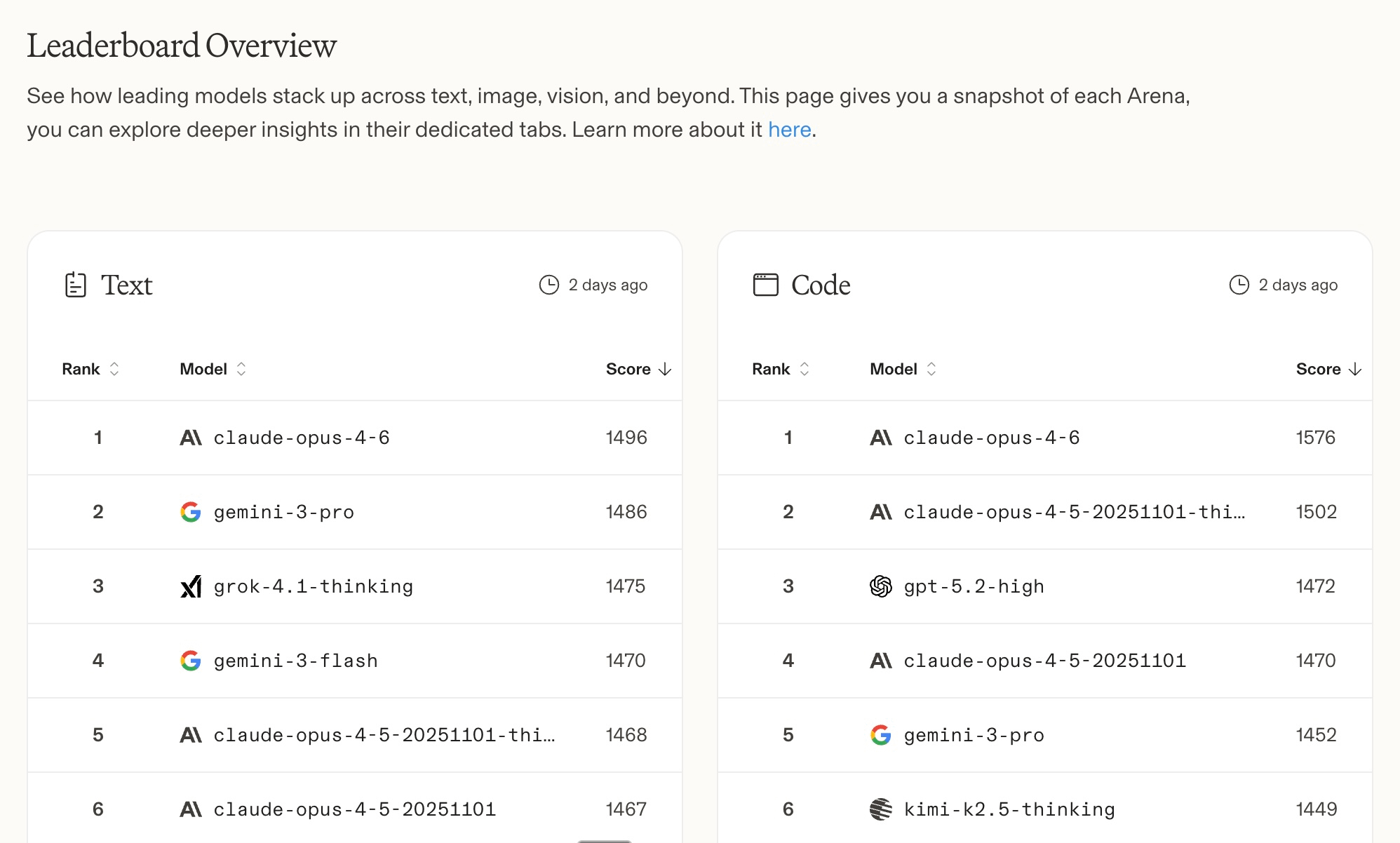The height and width of the screenshot is (843, 1400).
Task: Click the Text leaderboard document icon
Action: pos(75,285)
